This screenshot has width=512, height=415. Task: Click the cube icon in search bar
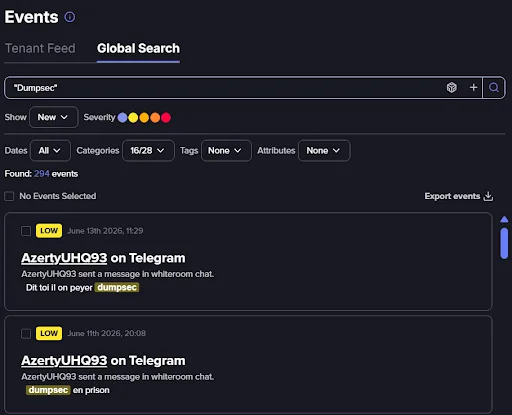click(x=452, y=88)
